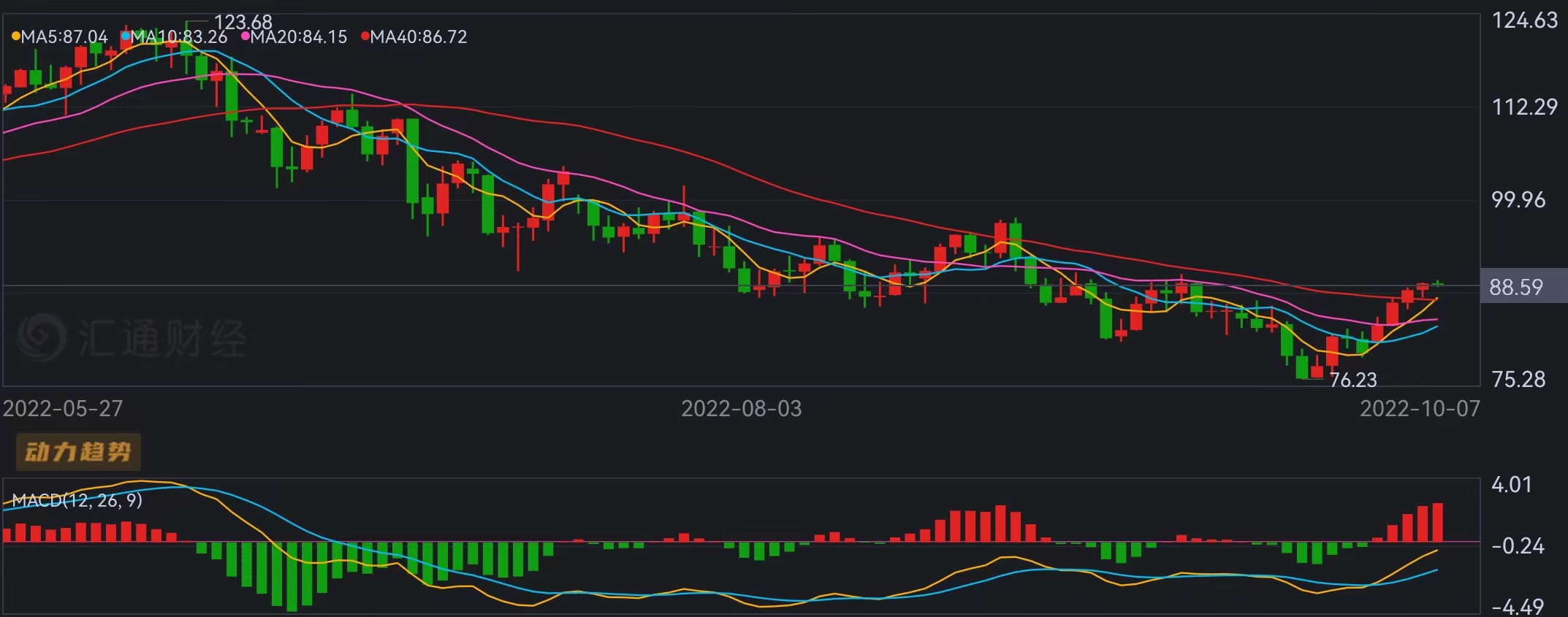Click the 汇通财经 watermark logo icon
Image resolution: width=1568 pixels, height=617 pixels.
[42, 337]
